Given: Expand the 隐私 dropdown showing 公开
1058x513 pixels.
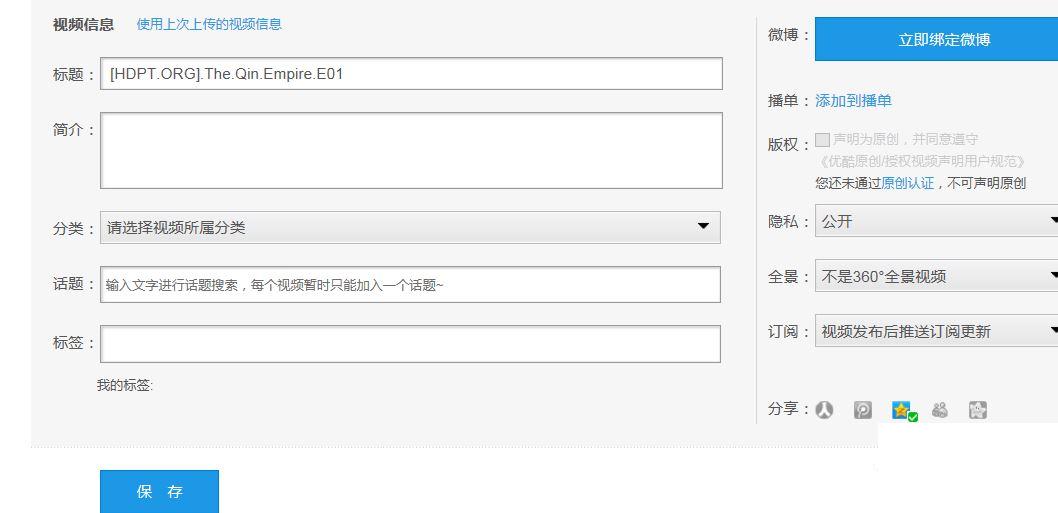Looking at the screenshot, I should pos(937,222).
